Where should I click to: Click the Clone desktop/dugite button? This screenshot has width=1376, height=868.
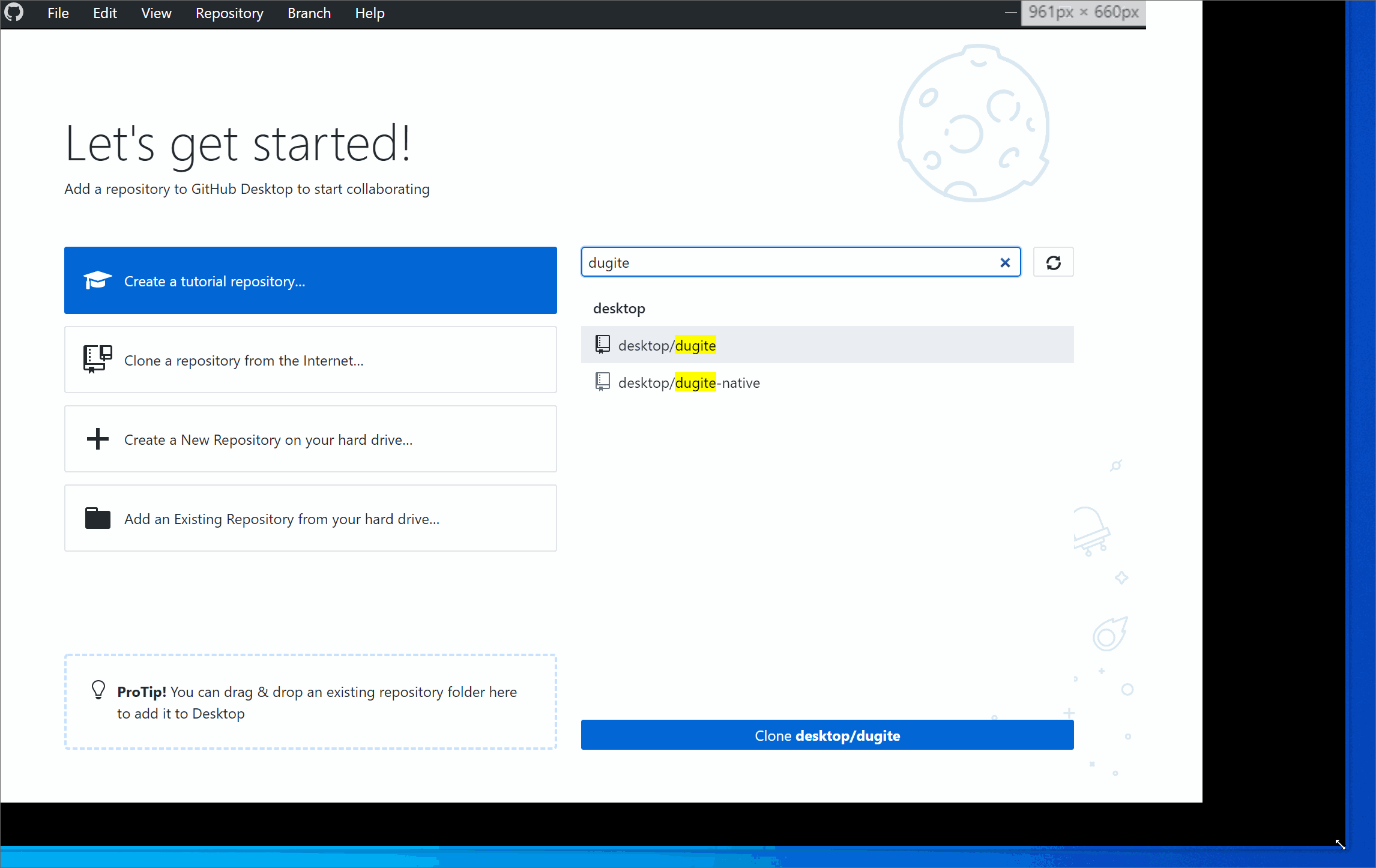click(x=827, y=735)
